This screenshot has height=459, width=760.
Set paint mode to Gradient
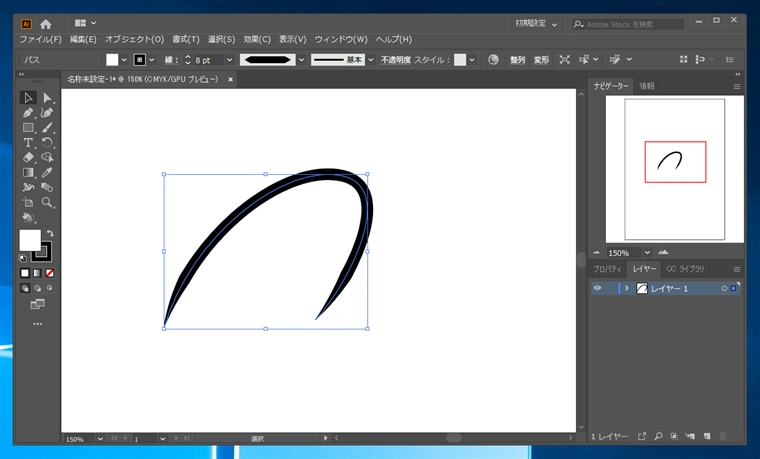(37, 273)
